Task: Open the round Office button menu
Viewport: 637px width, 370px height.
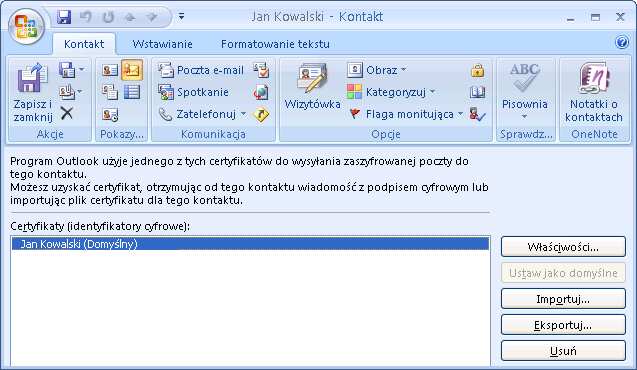Action: coord(26,26)
